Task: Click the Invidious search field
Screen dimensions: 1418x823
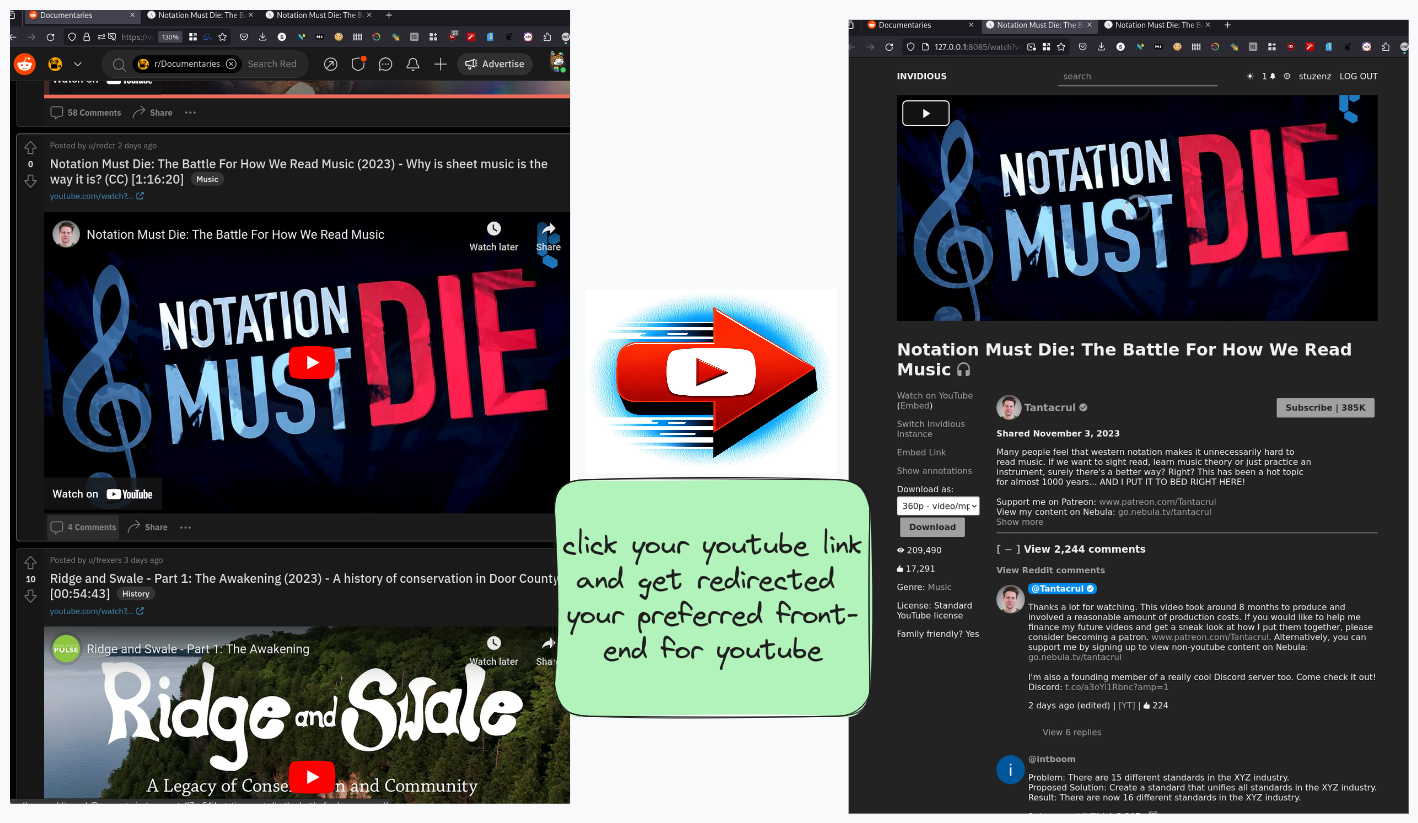Action: 1137,77
